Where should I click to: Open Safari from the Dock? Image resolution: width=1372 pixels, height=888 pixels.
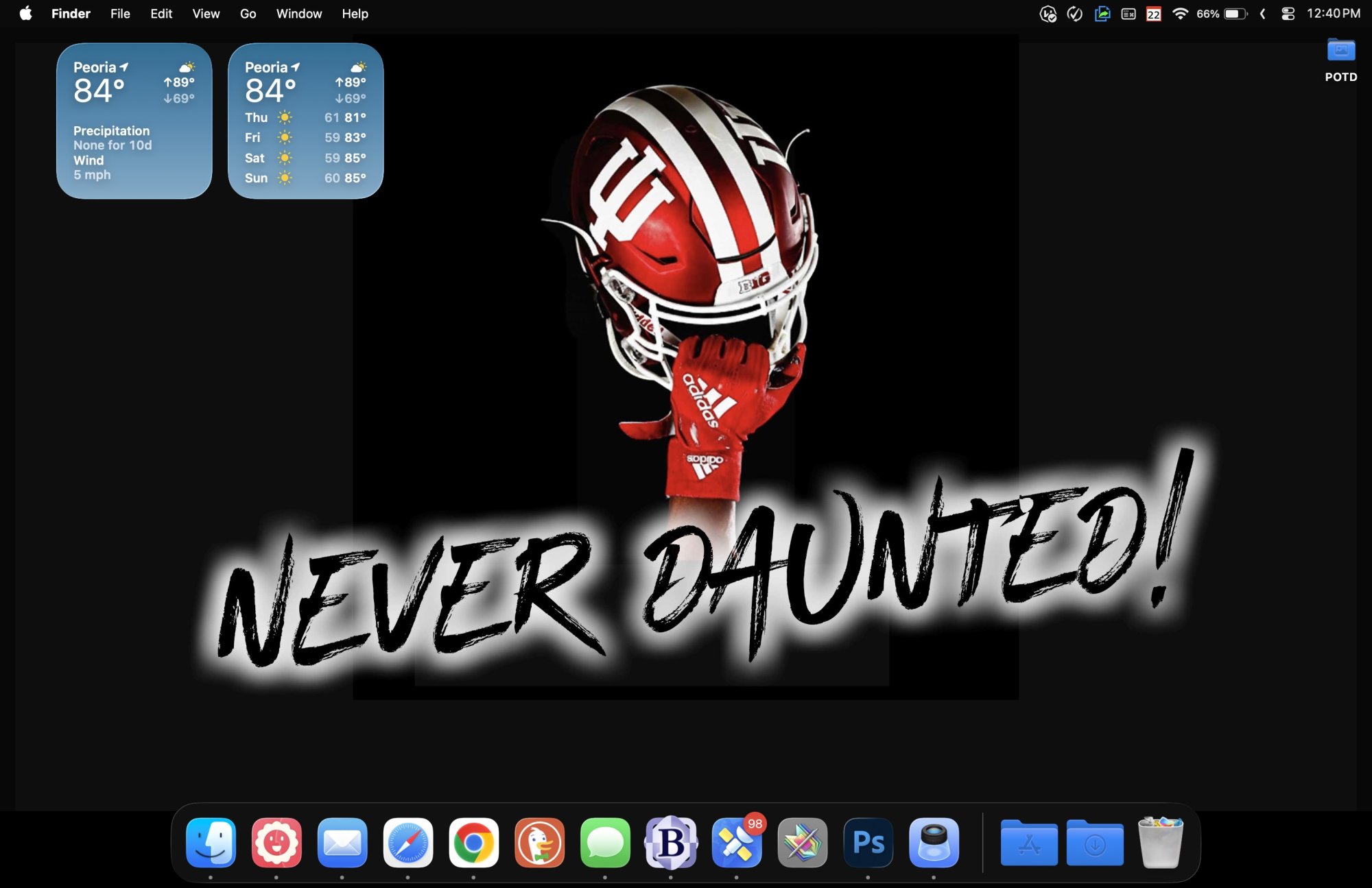408,842
